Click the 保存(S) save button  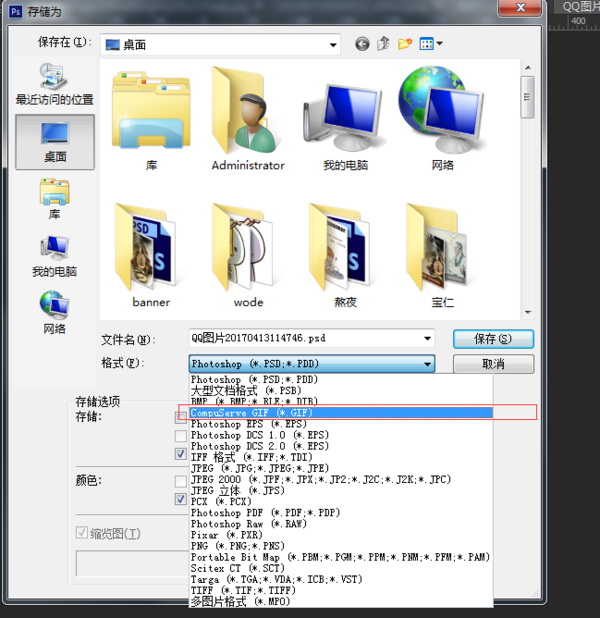pyautogui.click(x=493, y=339)
